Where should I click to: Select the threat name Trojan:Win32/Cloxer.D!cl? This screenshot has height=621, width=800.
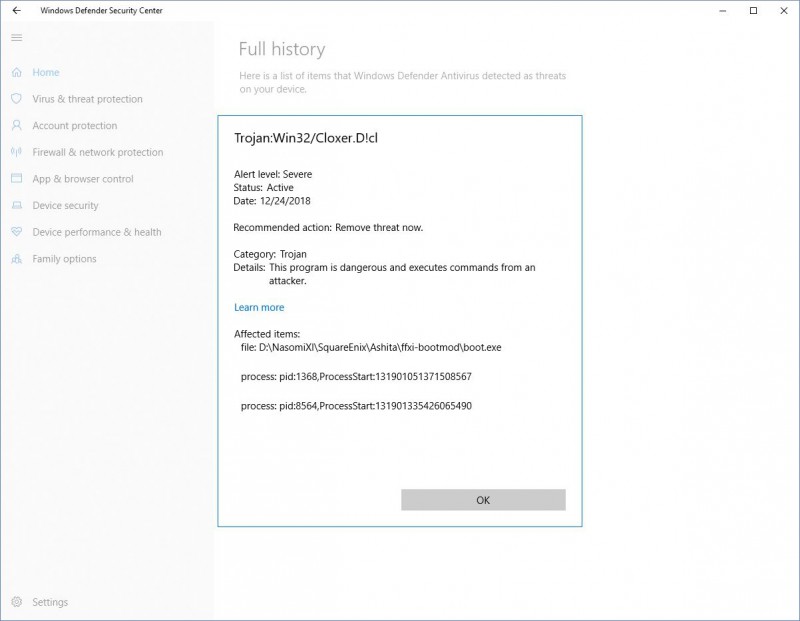coord(306,138)
